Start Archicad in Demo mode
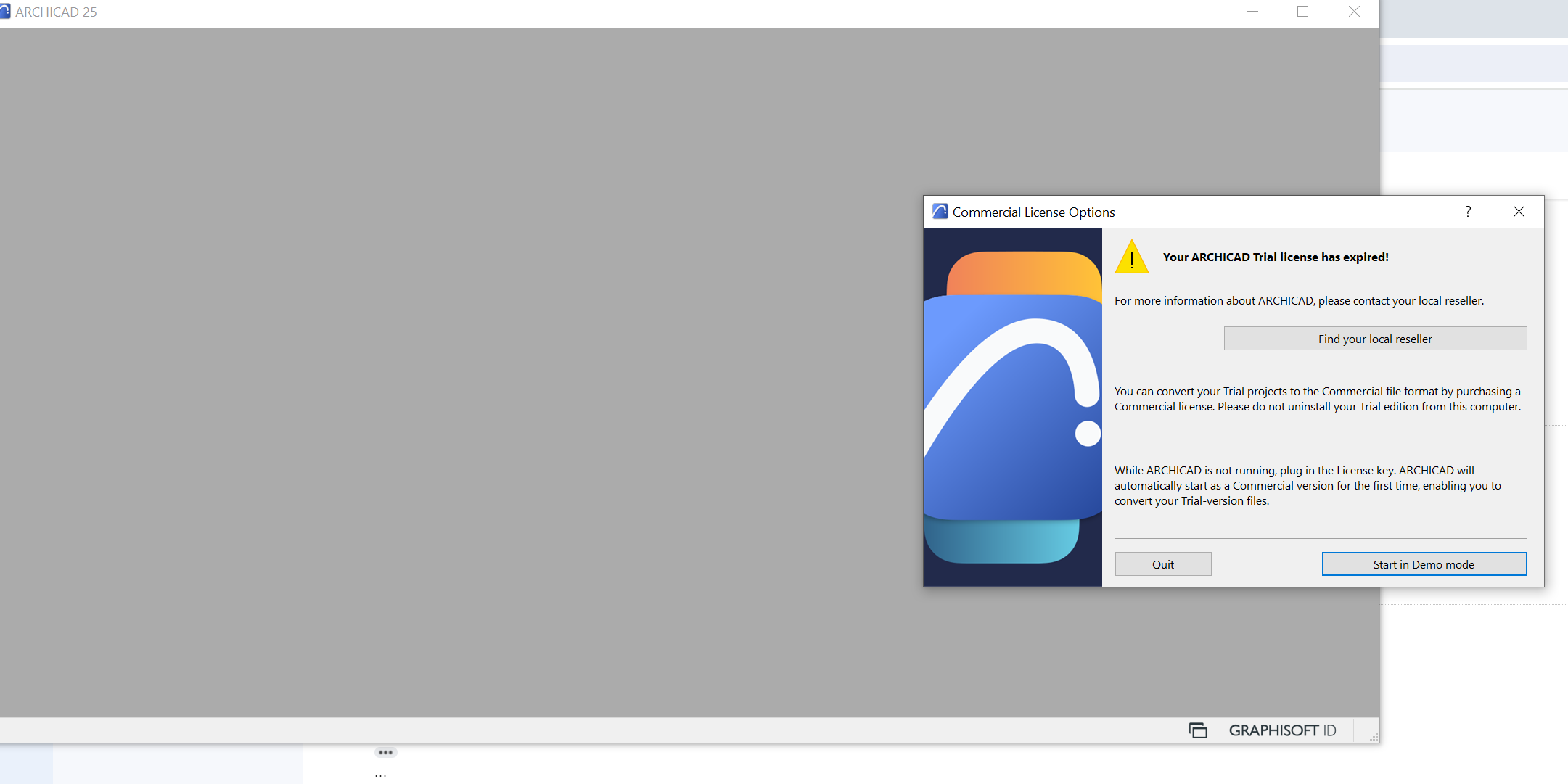Screen dimensions: 1568x784 [x=1424, y=564]
